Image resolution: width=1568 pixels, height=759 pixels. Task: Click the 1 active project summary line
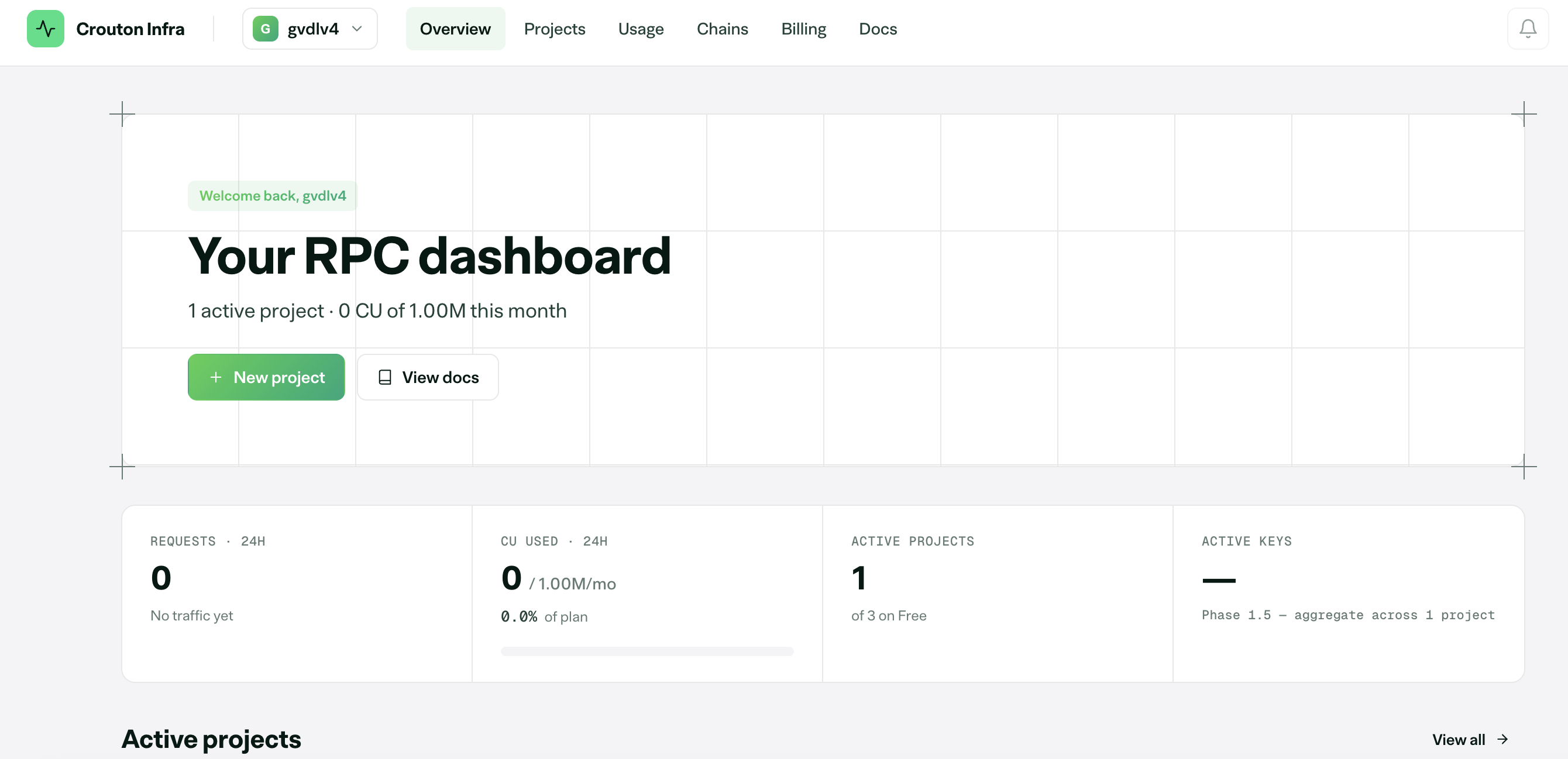(x=377, y=310)
